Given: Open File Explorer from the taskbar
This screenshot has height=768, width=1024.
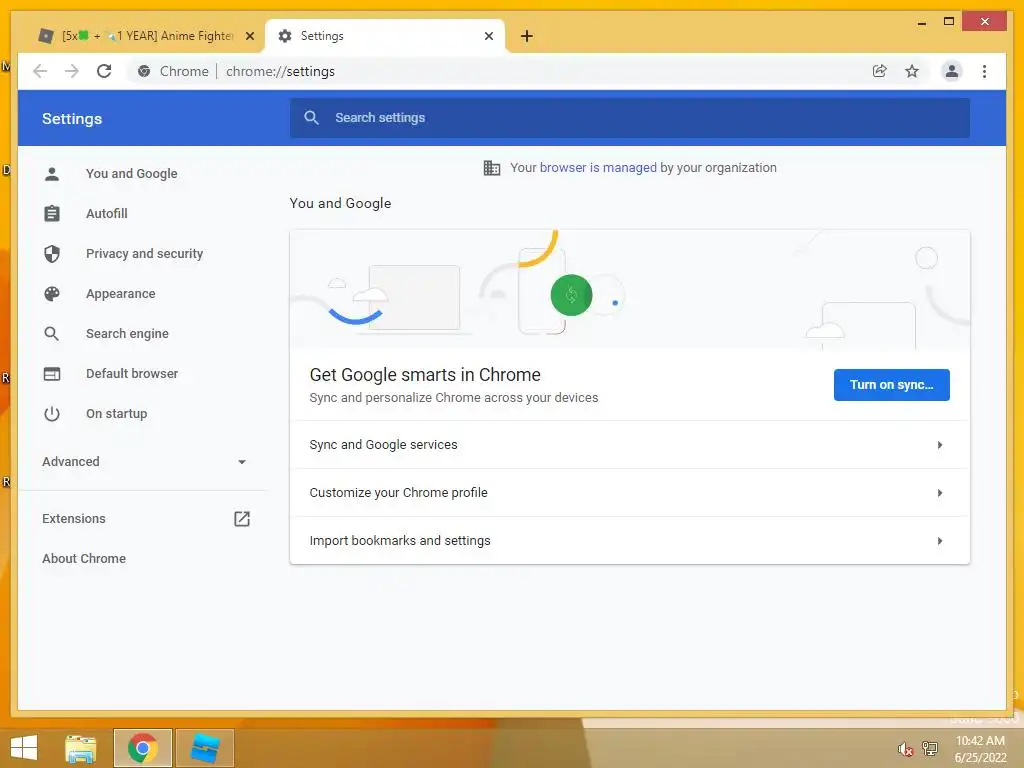Looking at the screenshot, I should click(x=80, y=748).
